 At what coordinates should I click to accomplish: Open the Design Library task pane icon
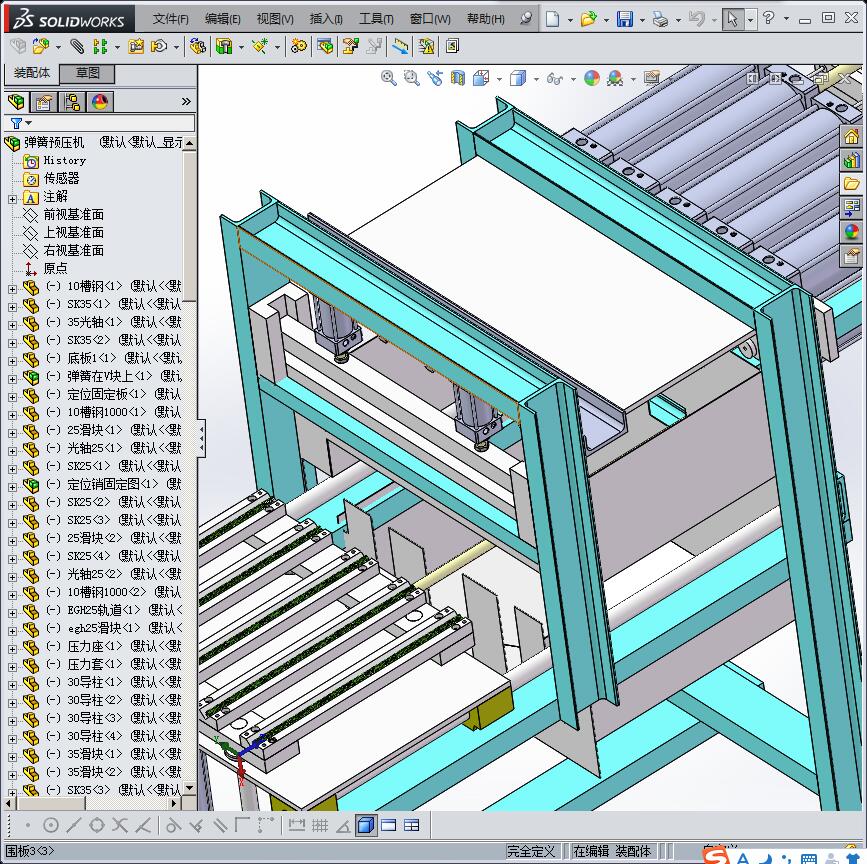click(851, 160)
